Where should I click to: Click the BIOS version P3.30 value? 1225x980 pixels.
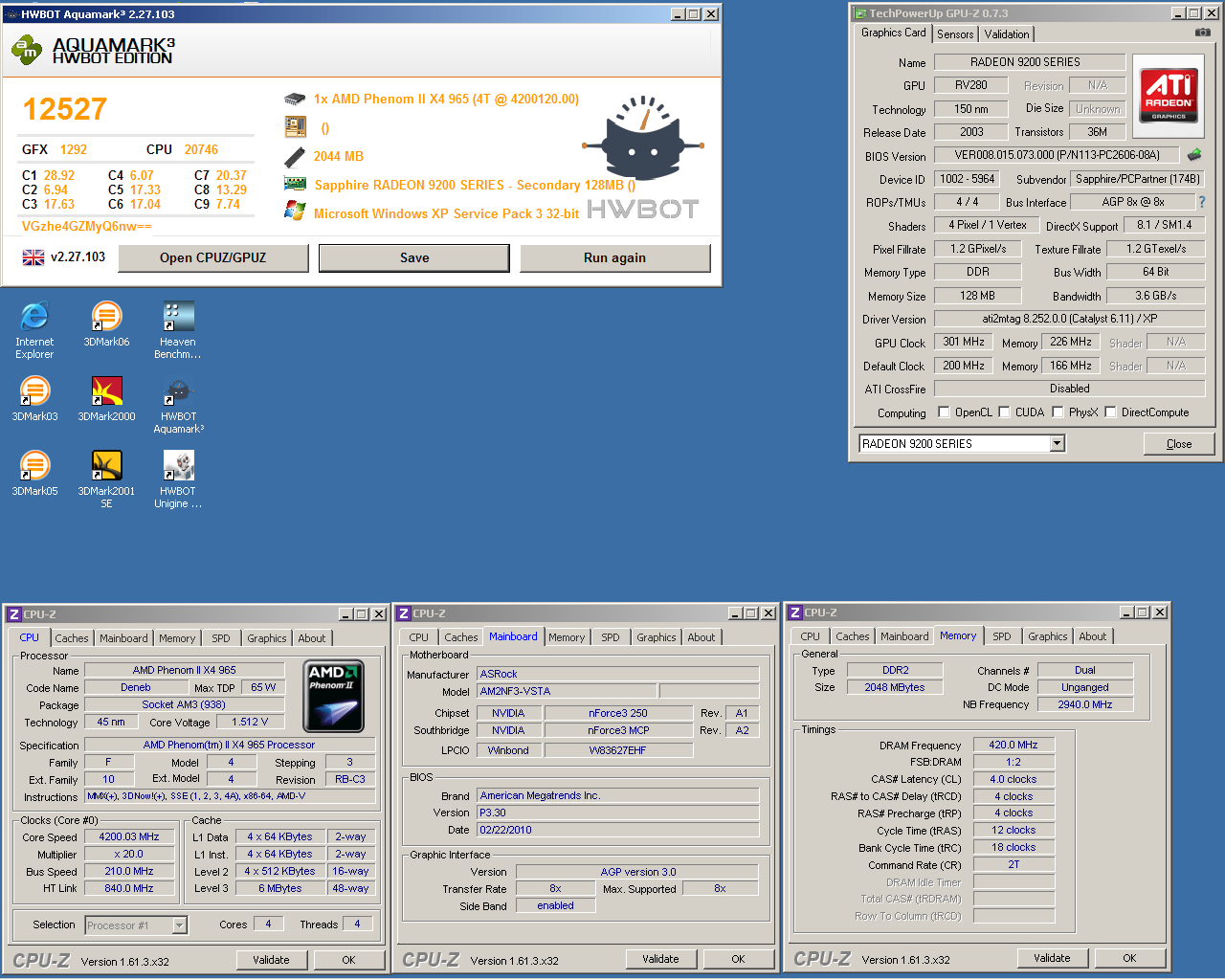[x=618, y=813]
